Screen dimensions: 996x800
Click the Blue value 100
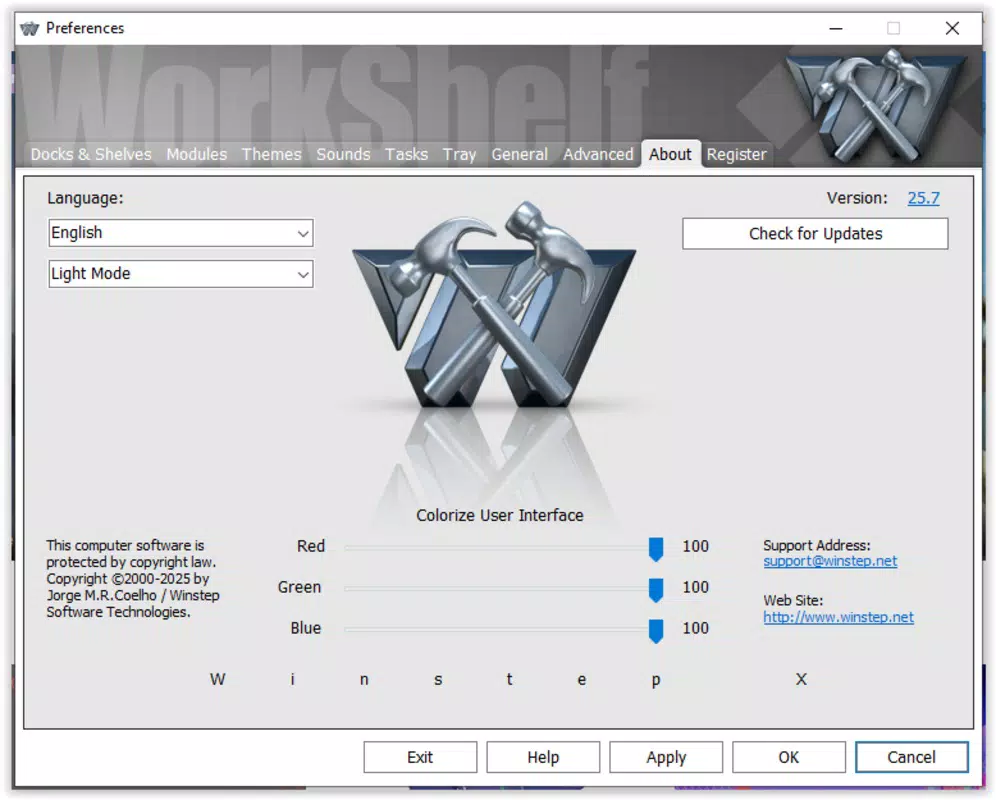click(x=696, y=628)
